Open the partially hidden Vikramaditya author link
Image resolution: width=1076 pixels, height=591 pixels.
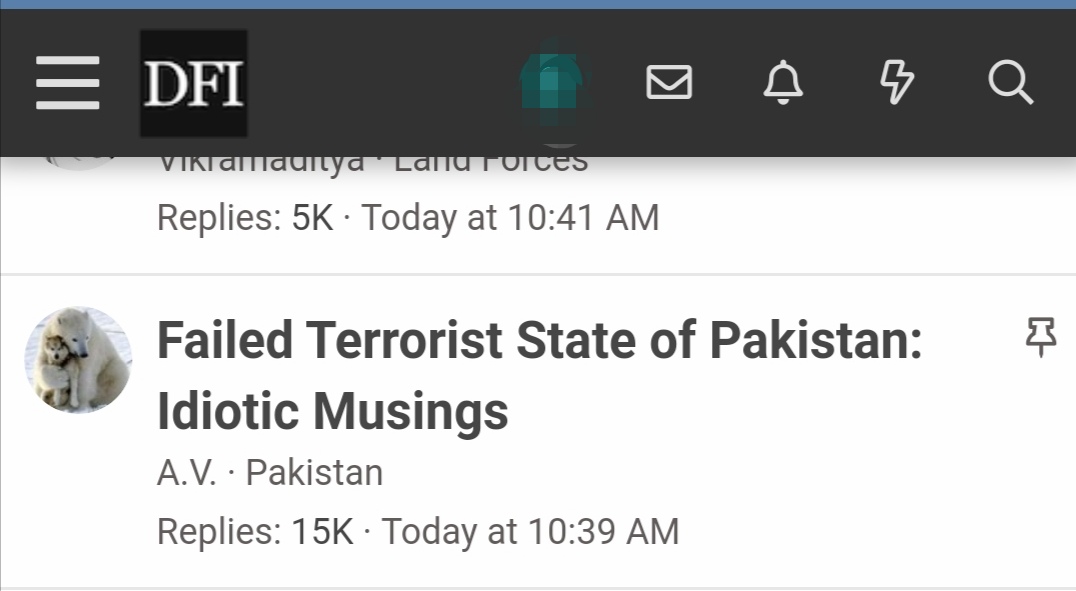coord(261,165)
